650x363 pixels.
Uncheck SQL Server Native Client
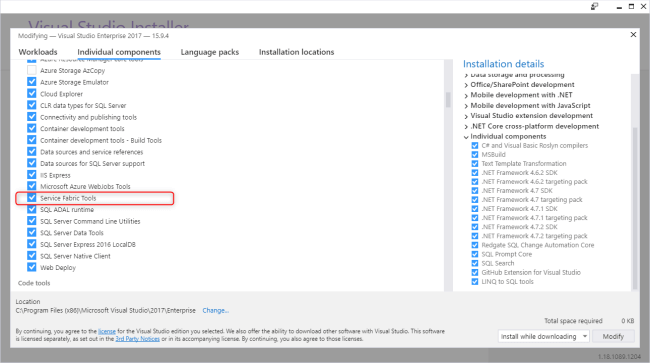point(32,256)
